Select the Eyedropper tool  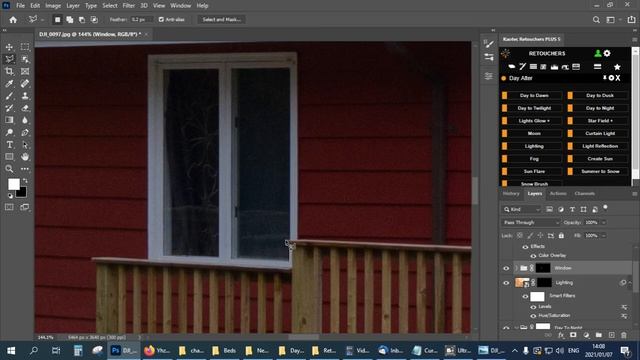(x=9, y=84)
